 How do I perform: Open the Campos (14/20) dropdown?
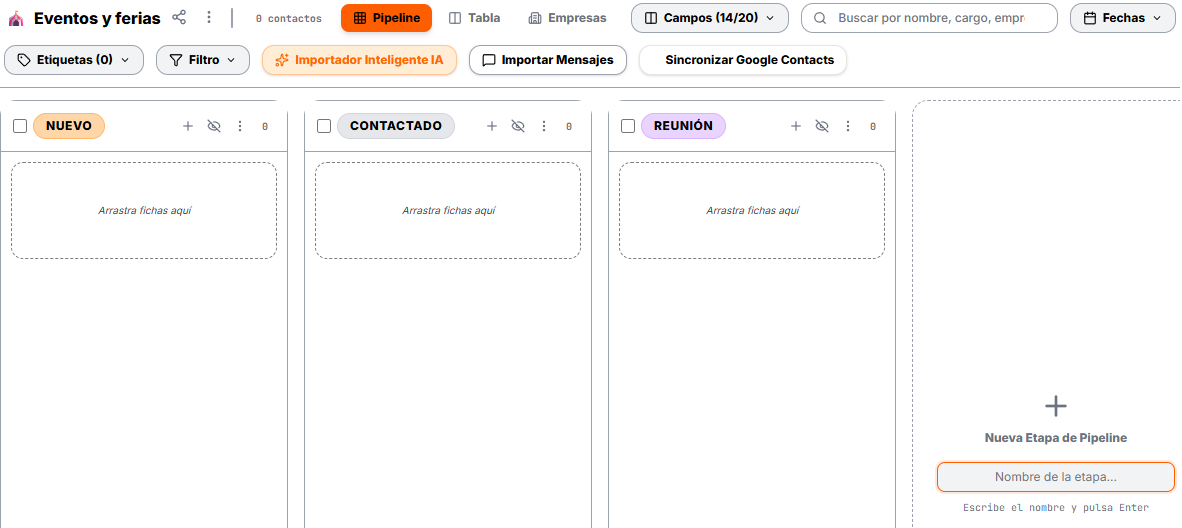(x=710, y=18)
